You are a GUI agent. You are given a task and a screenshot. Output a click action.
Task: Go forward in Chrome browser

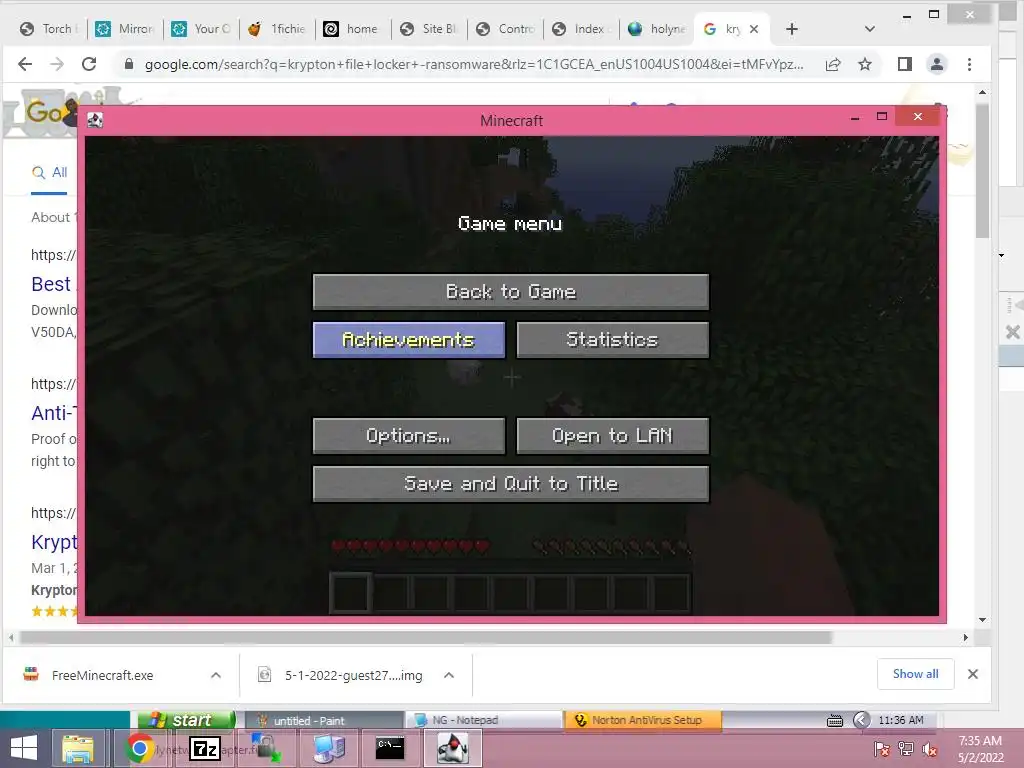tap(57, 64)
